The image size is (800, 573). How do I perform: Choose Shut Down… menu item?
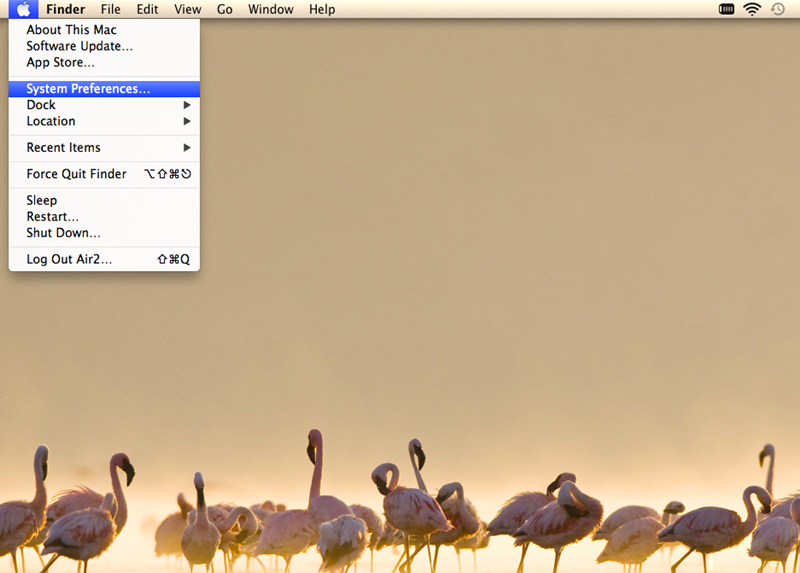[x=104, y=233]
